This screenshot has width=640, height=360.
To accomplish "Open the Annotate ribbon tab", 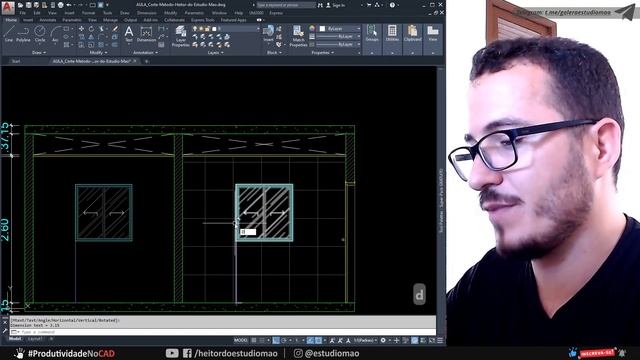I will click(48, 20).
